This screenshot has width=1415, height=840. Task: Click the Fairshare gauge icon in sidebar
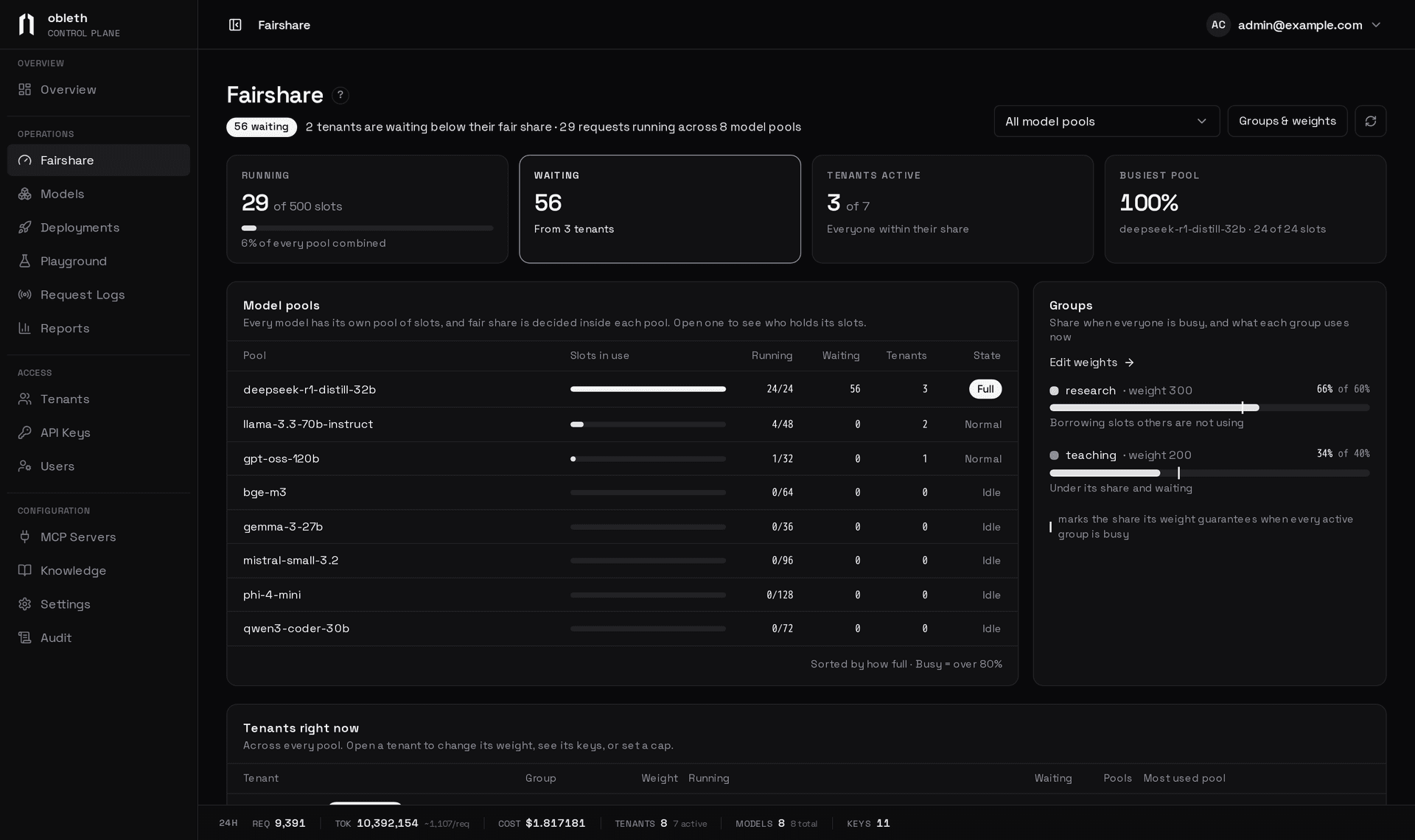(x=25, y=160)
